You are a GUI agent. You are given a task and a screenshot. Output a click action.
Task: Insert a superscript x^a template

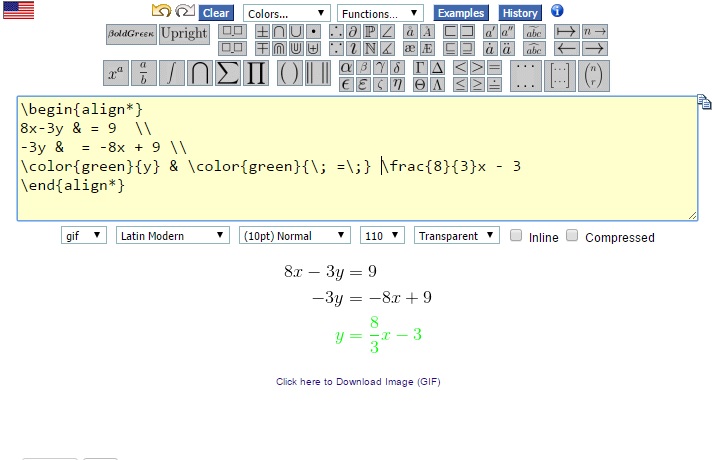coord(116,73)
